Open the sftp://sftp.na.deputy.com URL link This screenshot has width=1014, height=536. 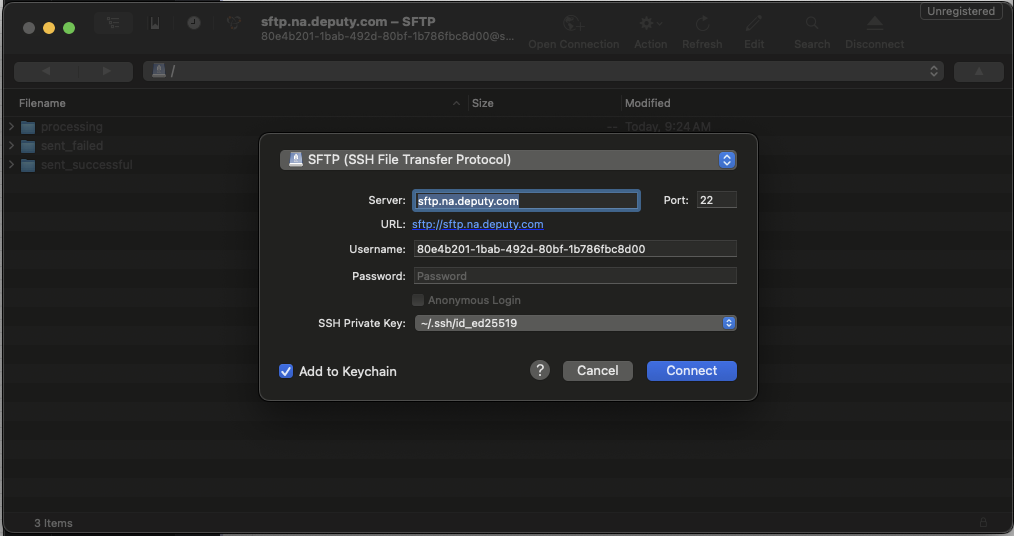click(x=477, y=224)
